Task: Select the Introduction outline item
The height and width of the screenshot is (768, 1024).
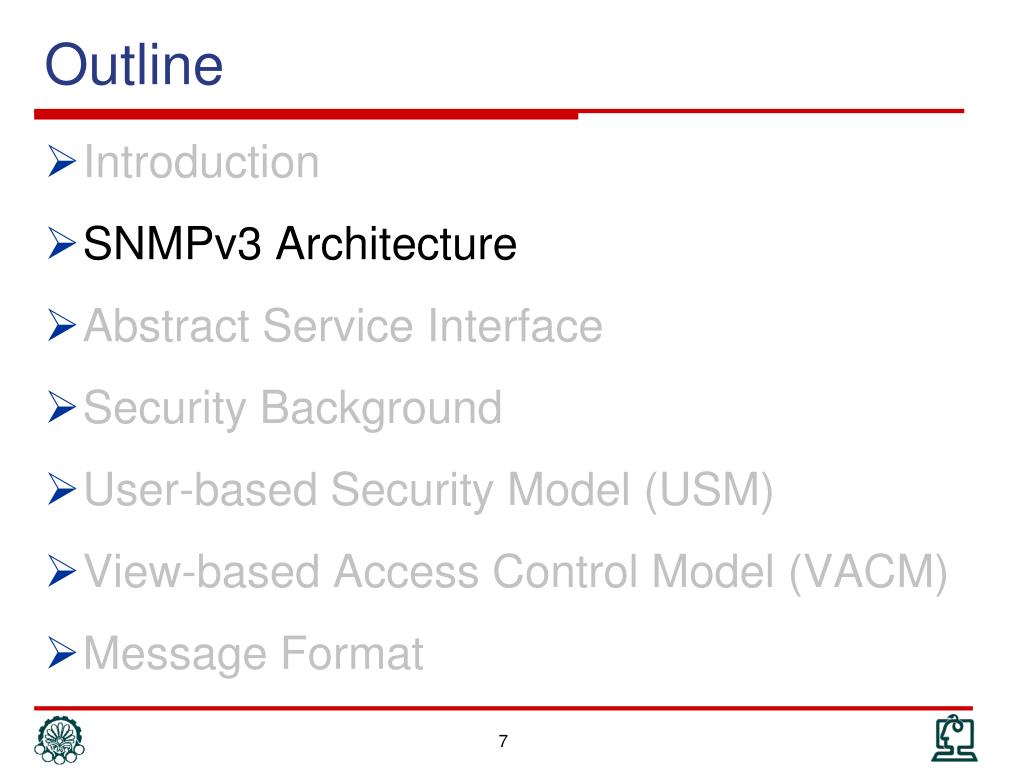Action: point(202,162)
